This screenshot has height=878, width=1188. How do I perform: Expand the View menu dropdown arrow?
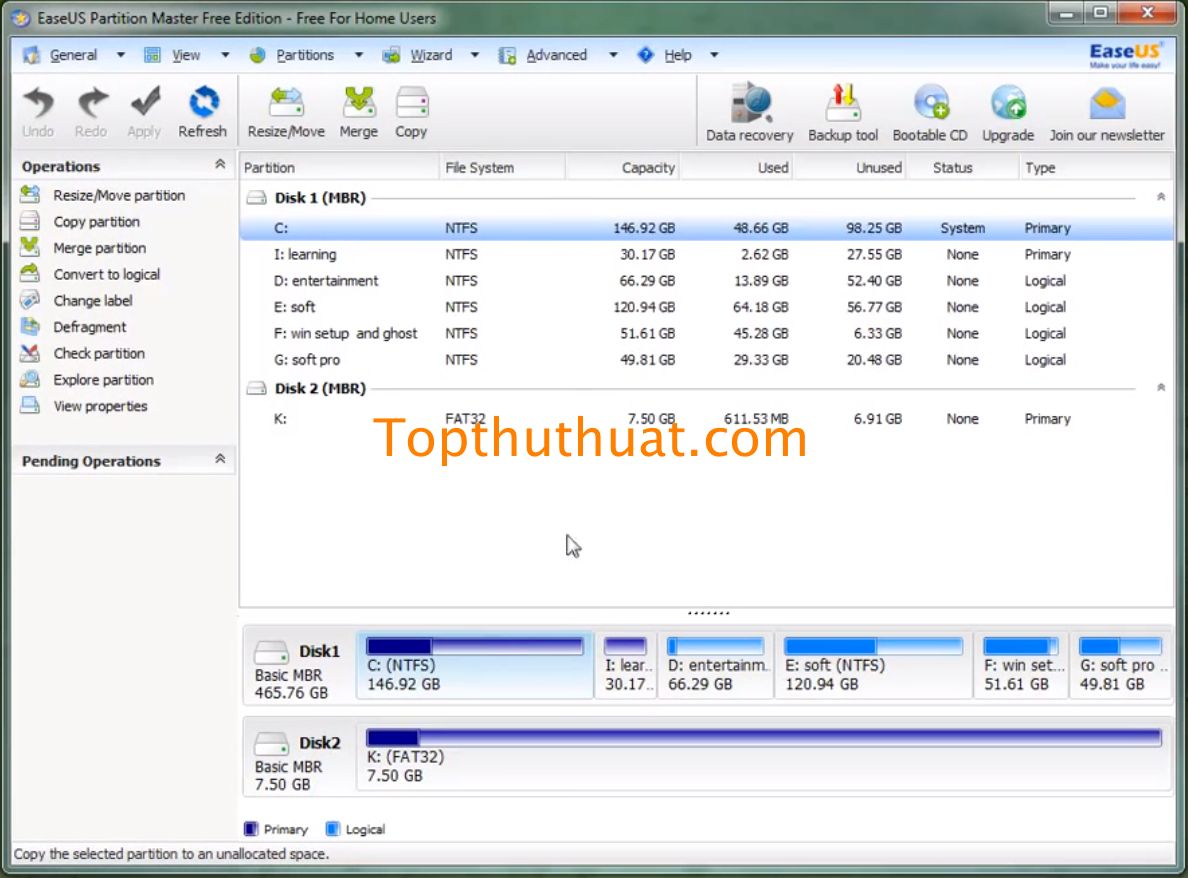tap(225, 55)
